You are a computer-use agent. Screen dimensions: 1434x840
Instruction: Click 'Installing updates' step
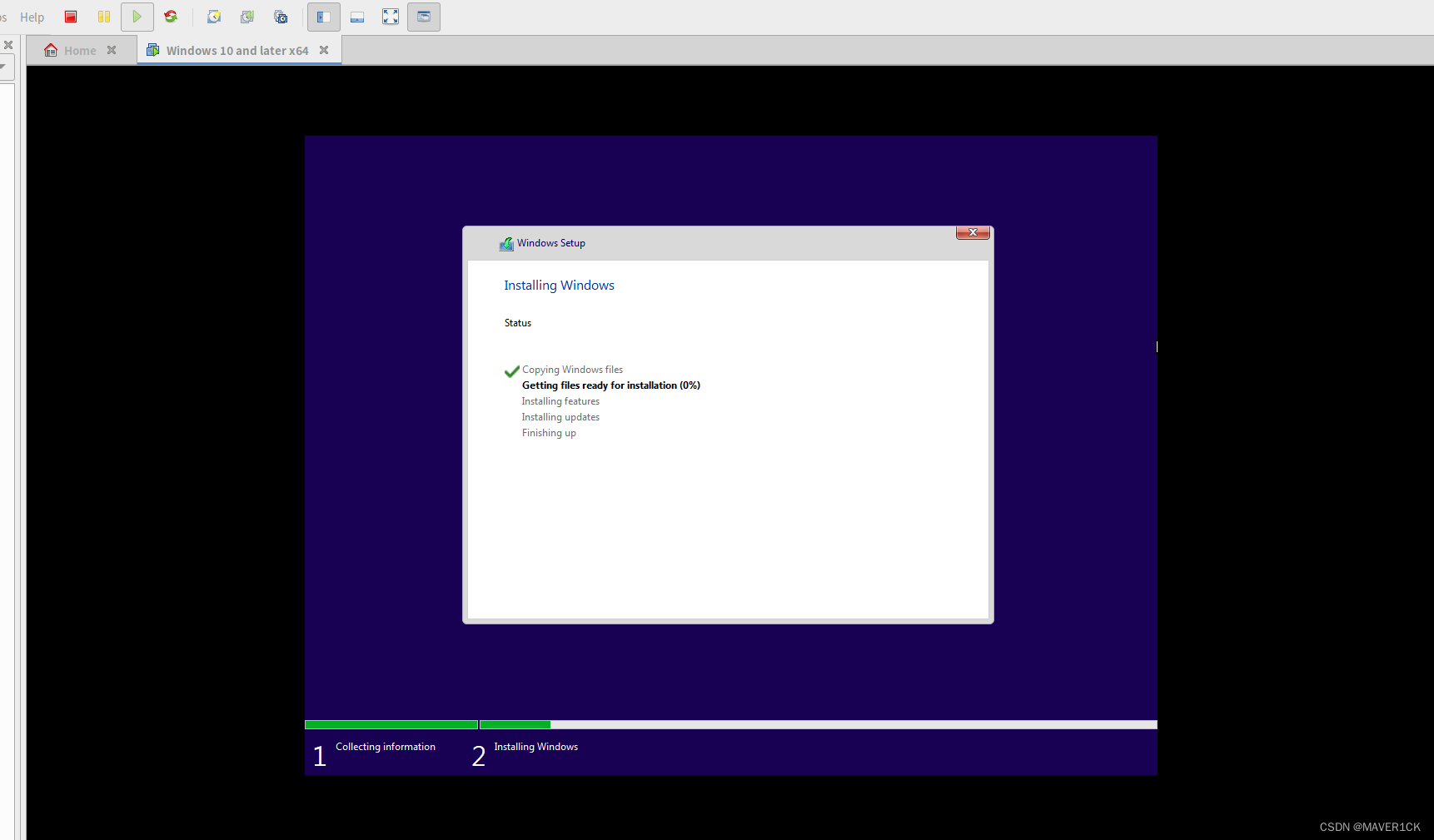(560, 417)
